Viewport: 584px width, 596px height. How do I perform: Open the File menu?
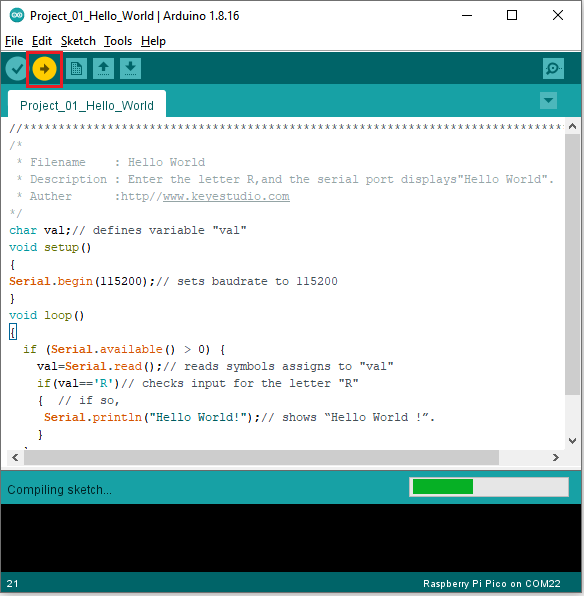click(x=14, y=41)
